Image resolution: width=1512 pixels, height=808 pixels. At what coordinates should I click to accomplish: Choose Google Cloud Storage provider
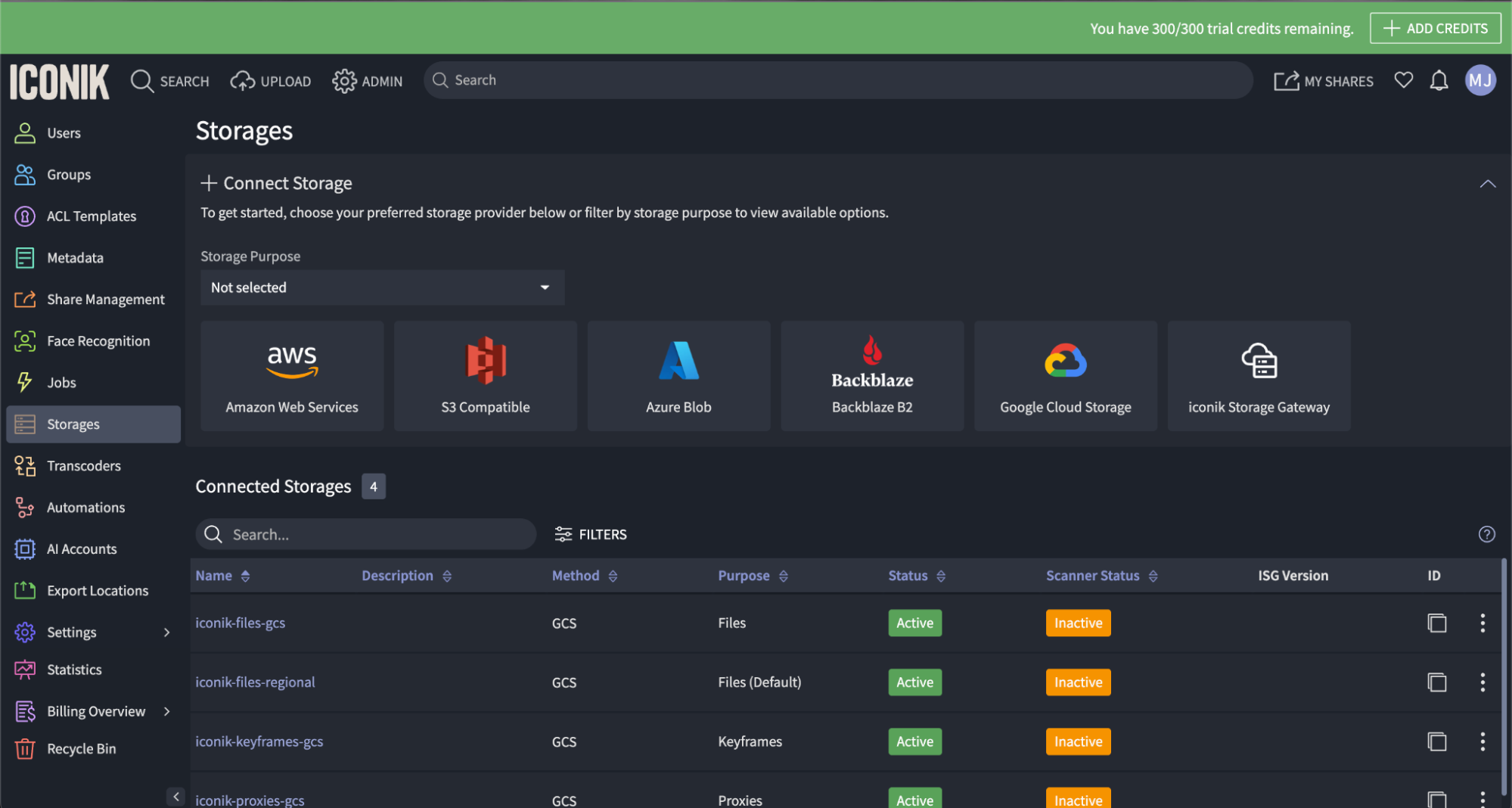[1066, 376]
